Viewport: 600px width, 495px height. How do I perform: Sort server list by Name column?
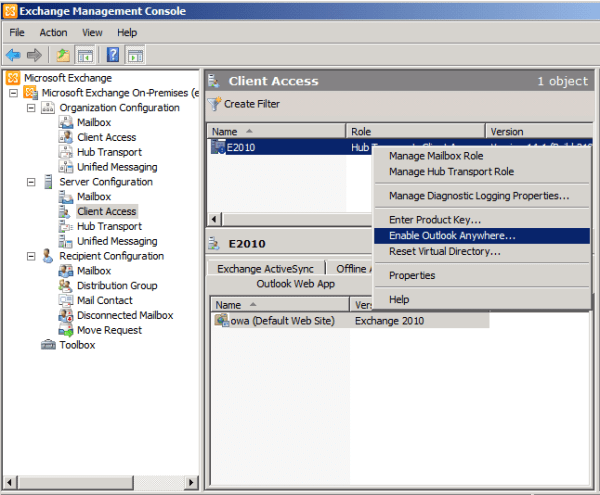tap(276, 132)
